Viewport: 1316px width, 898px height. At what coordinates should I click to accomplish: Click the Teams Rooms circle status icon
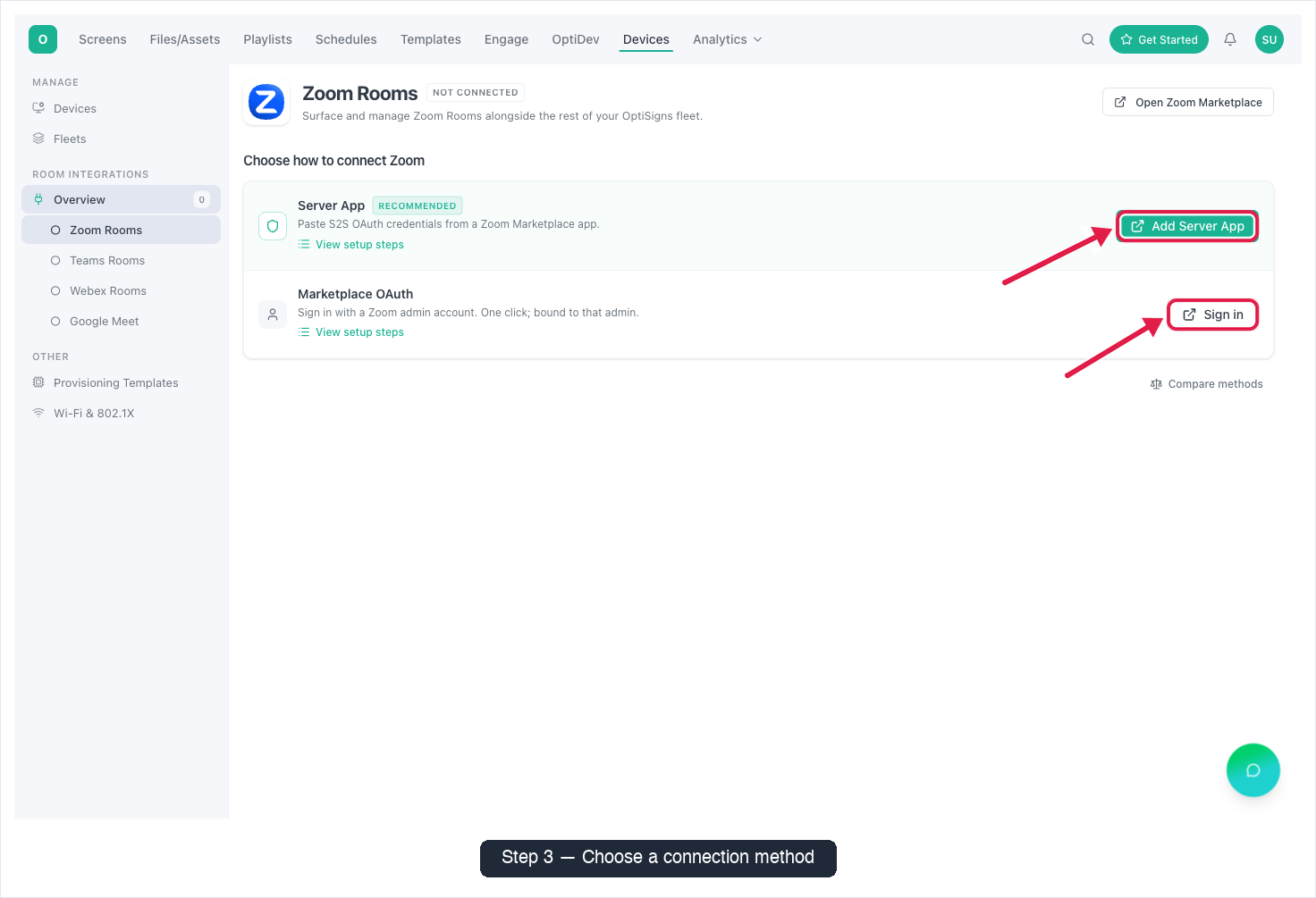[x=55, y=260]
